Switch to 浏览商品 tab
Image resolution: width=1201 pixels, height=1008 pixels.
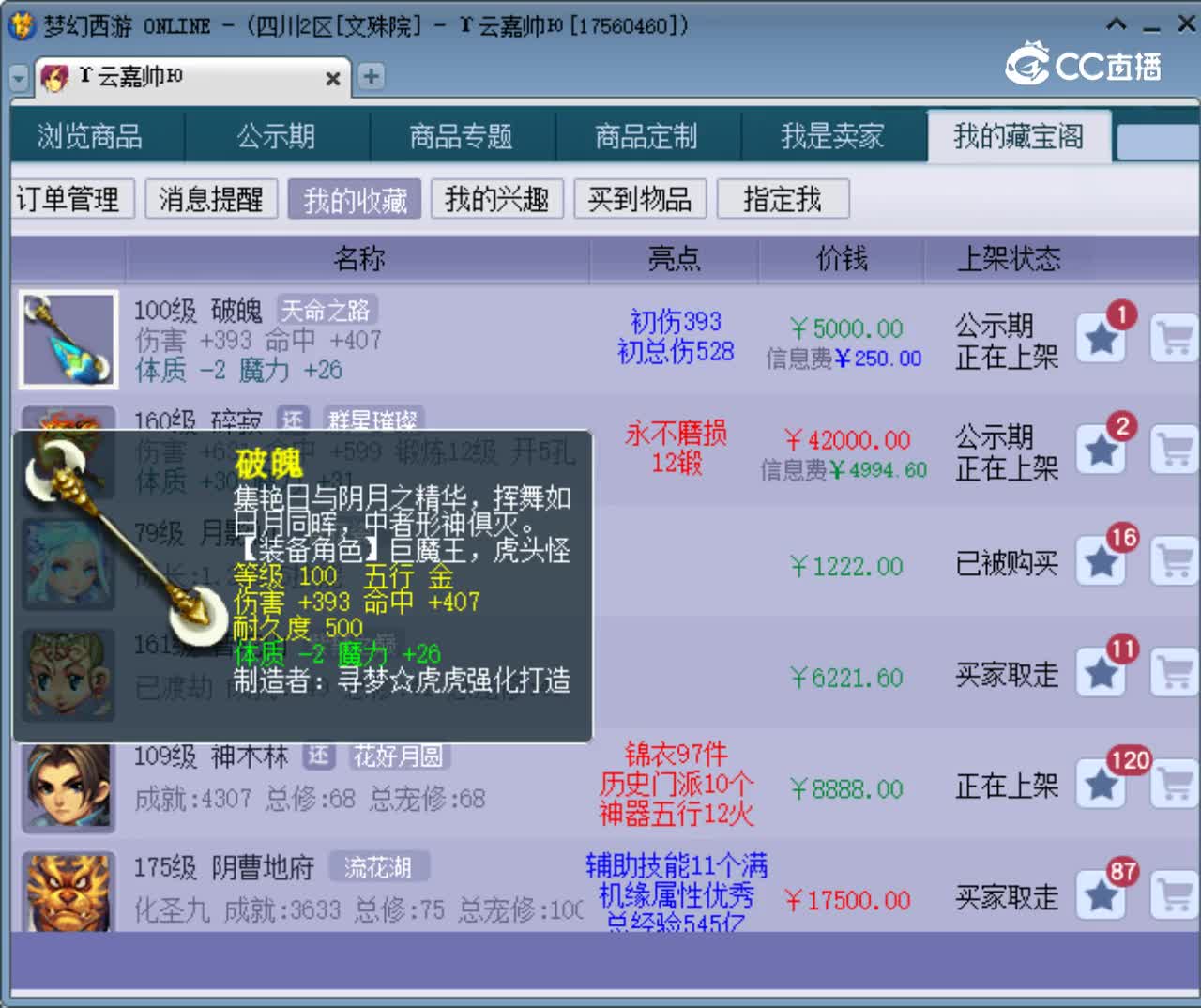pos(90,136)
